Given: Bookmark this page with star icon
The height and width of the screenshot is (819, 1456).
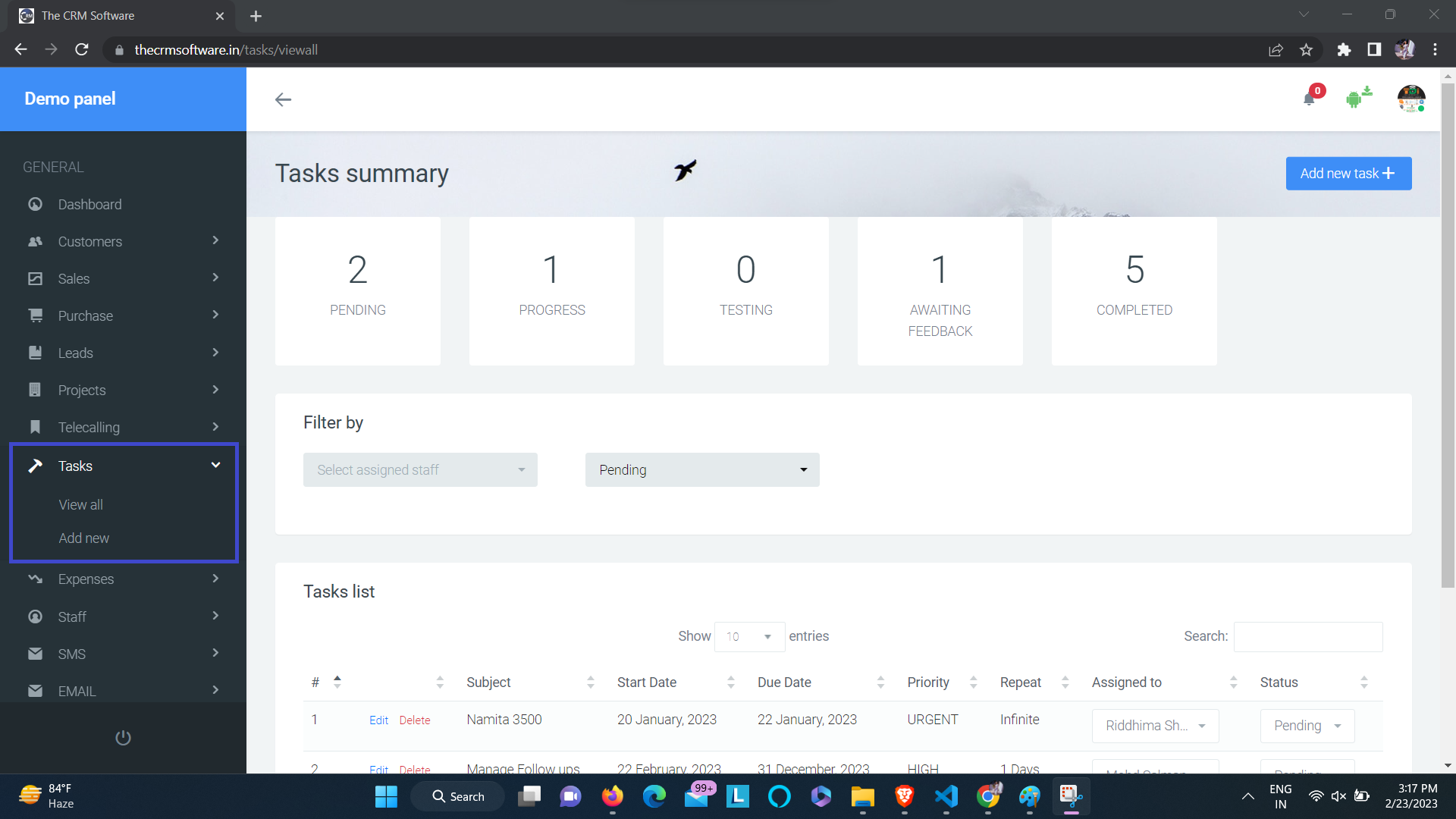Looking at the screenshot, I should click(x=1306, y=50).
